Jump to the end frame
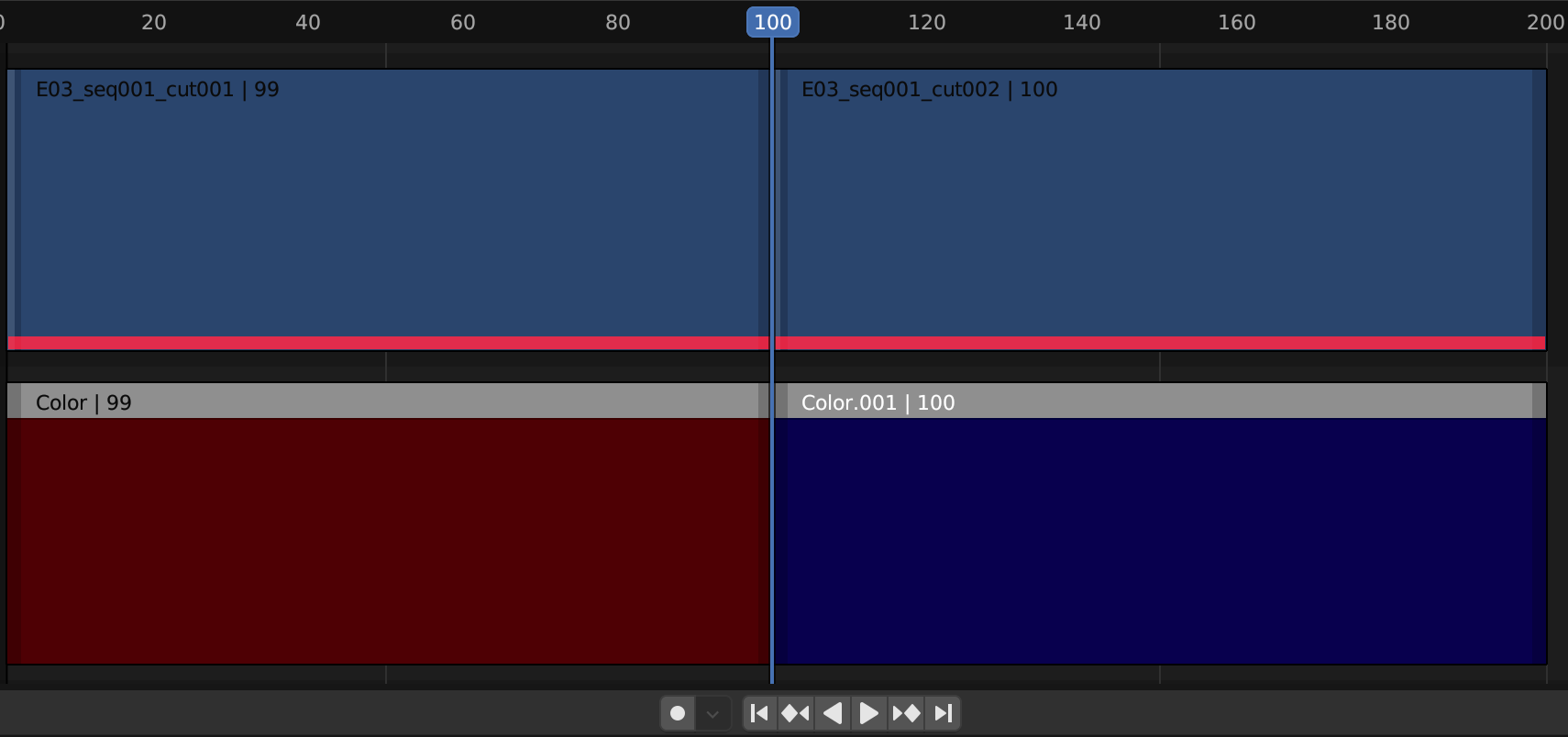 coord(943,713)
